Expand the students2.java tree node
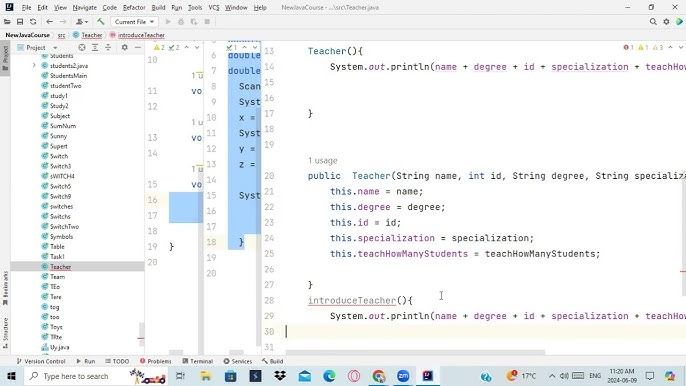 coord(34,66)
